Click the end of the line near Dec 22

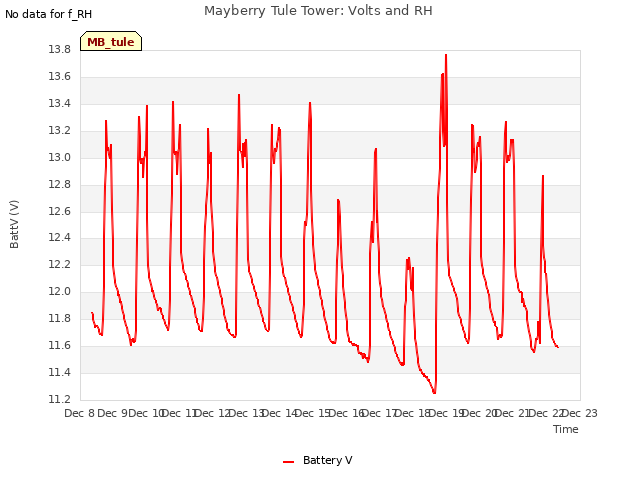[x=558, y=347]
